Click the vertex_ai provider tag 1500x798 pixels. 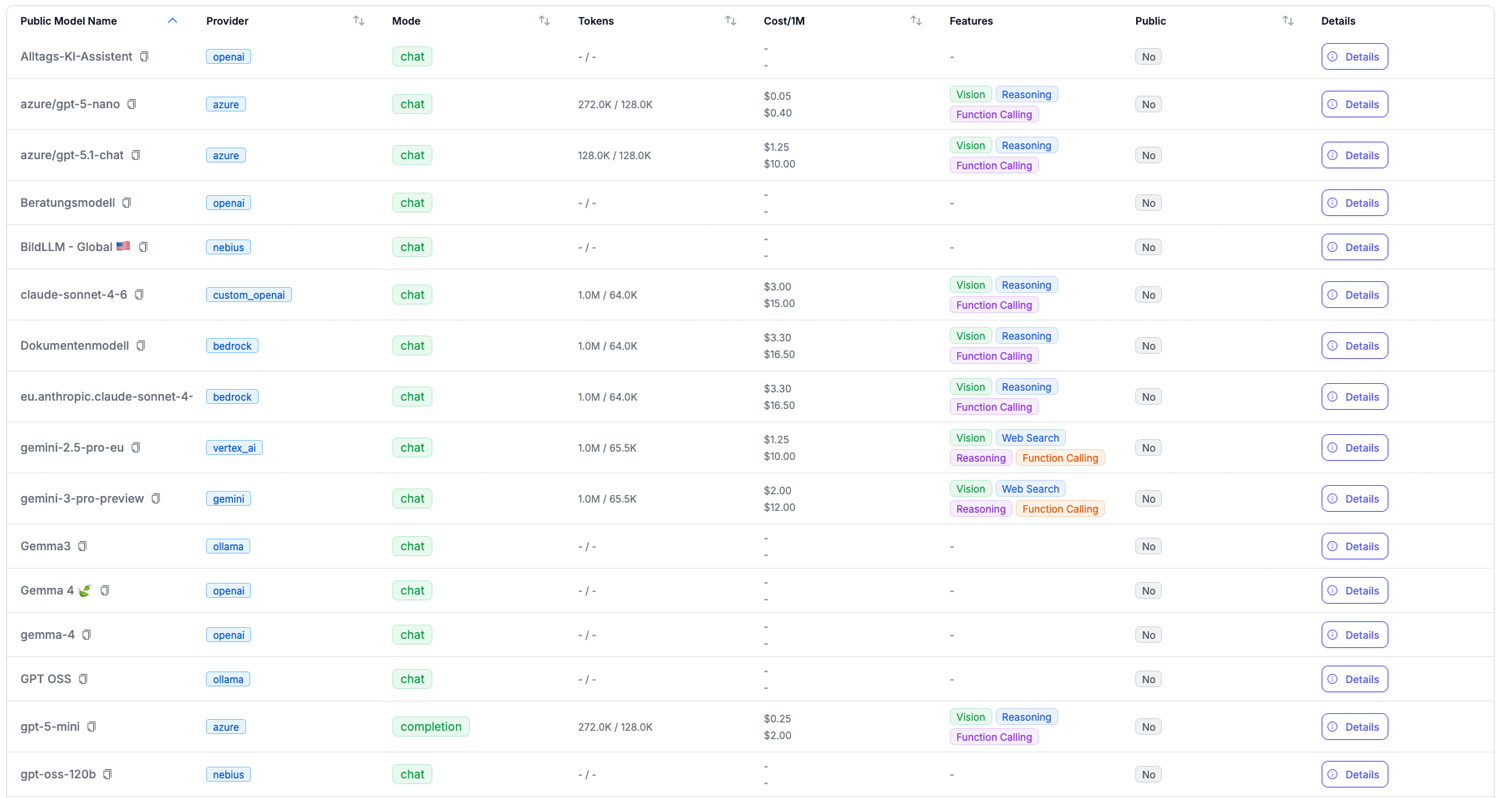[234, 448]
